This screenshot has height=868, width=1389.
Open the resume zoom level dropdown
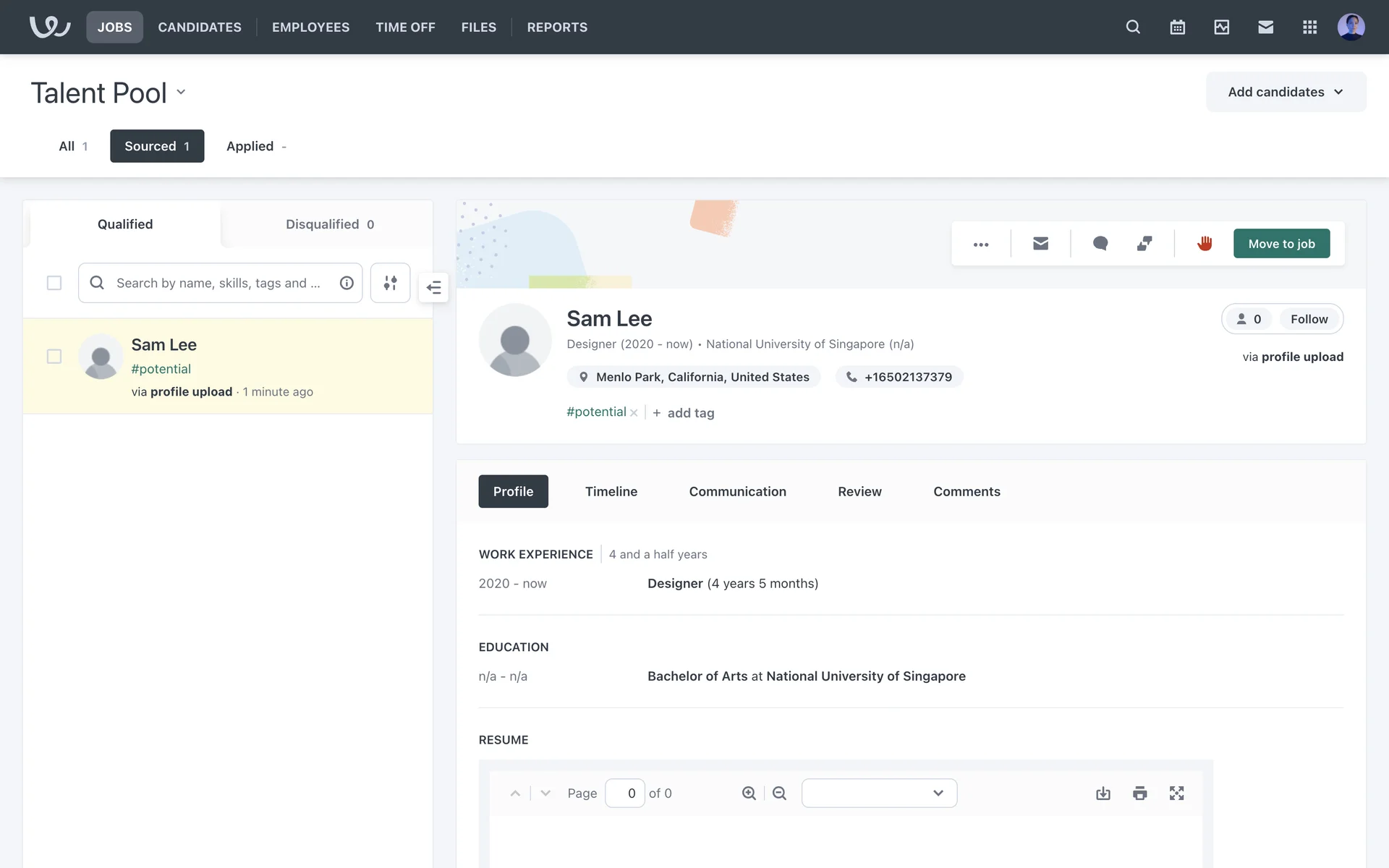[879, 793]
